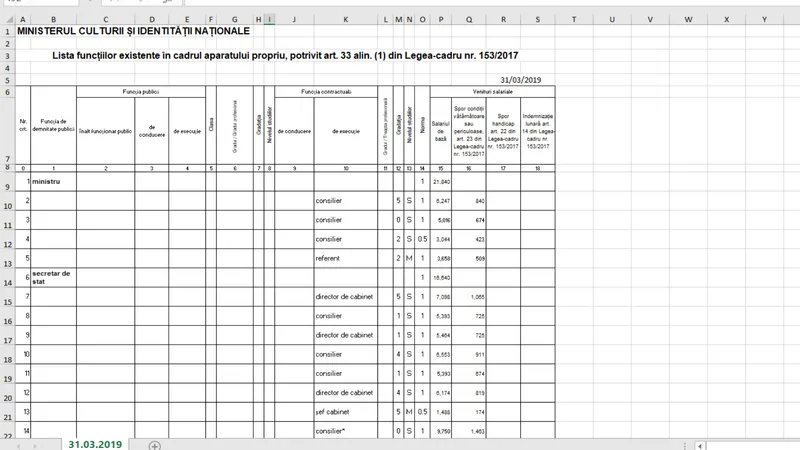Select row 14 header

click(x=7, y=278)
